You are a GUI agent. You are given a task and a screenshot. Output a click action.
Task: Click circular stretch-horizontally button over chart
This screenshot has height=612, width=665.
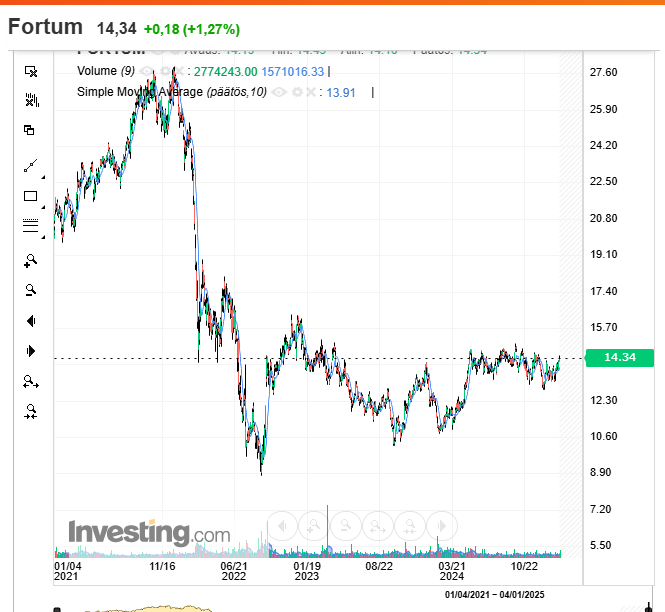(377, 526)
